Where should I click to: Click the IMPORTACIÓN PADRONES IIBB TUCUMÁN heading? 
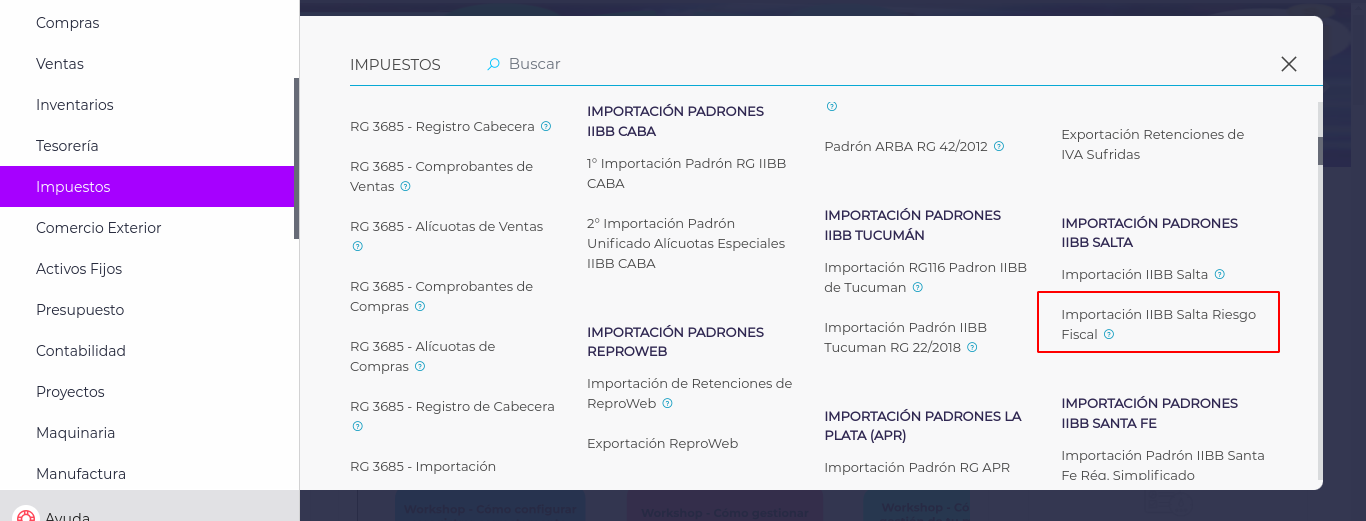click(912, 226)
